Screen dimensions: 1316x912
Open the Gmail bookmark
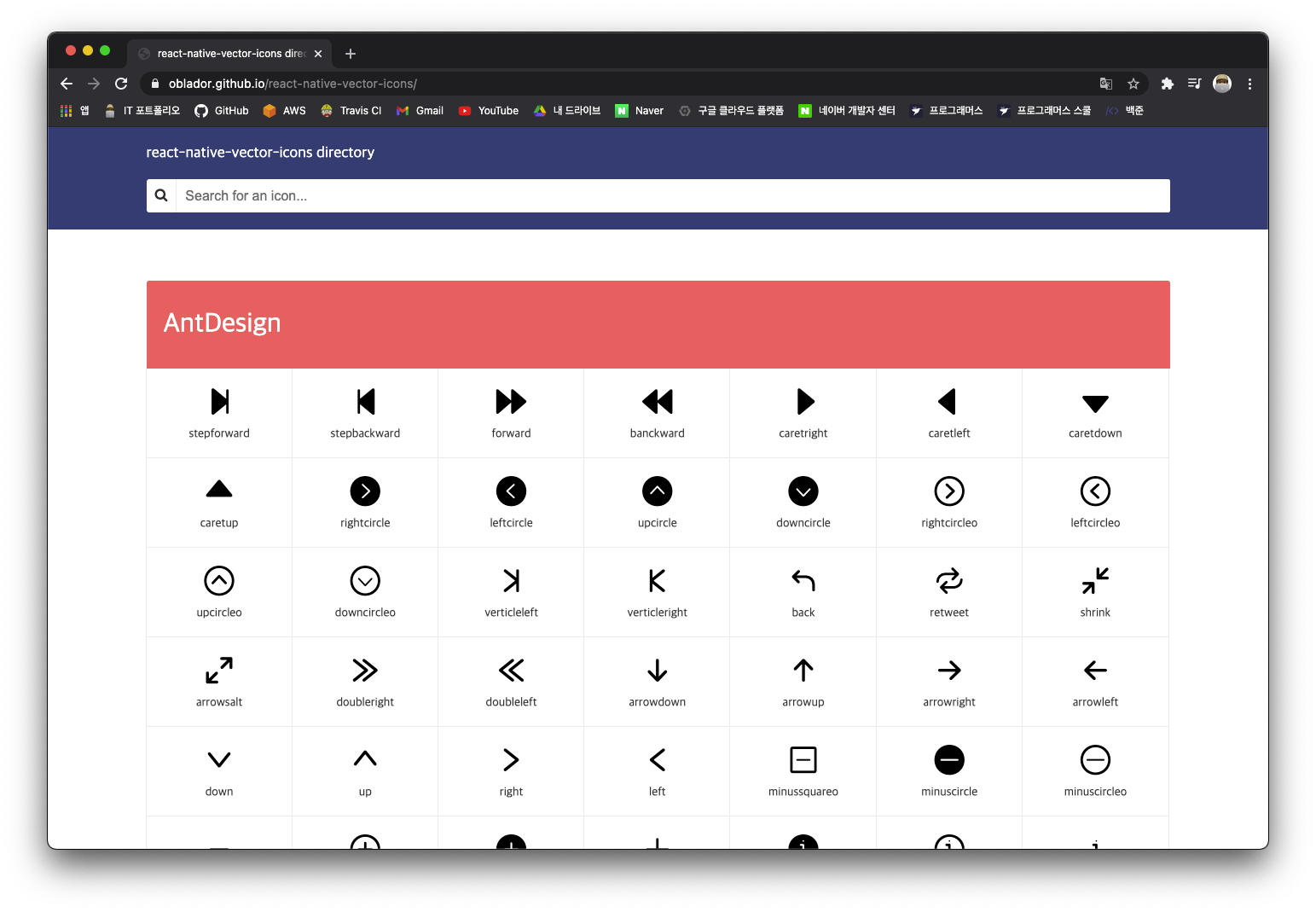(420, 111)
